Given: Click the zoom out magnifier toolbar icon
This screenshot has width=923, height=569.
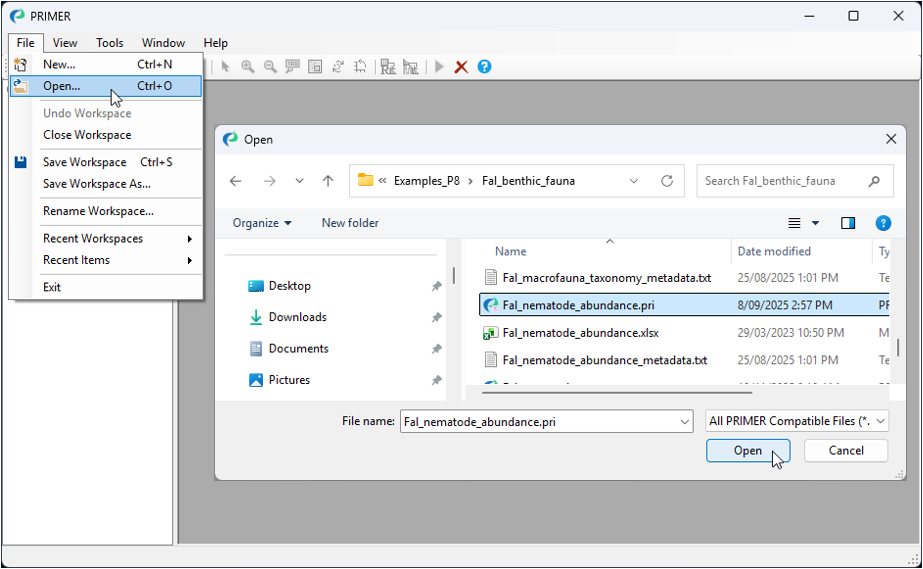Looking at the screenshot, I should tap(270, 67).
